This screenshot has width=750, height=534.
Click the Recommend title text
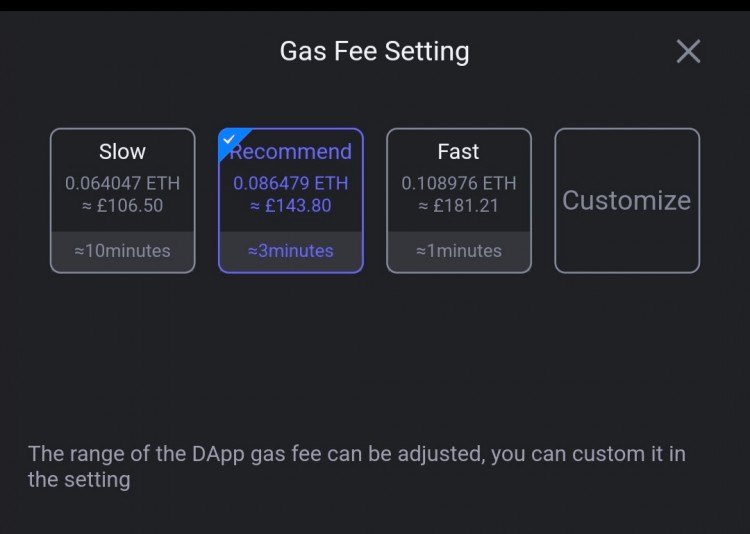291,152
